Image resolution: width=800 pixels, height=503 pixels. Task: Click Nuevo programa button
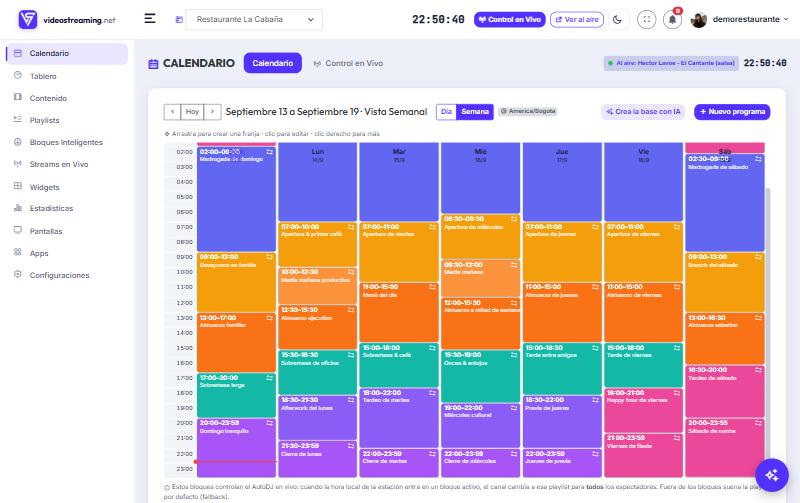[x=732, y=112]
